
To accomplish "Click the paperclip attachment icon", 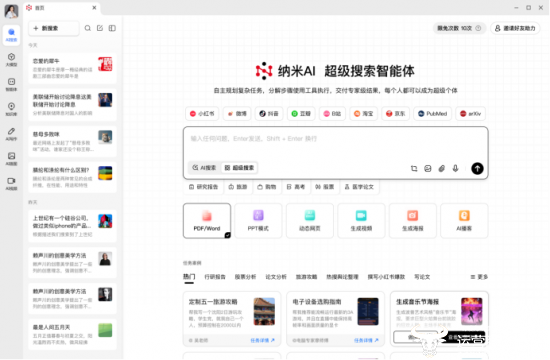I will coord(442,168).
